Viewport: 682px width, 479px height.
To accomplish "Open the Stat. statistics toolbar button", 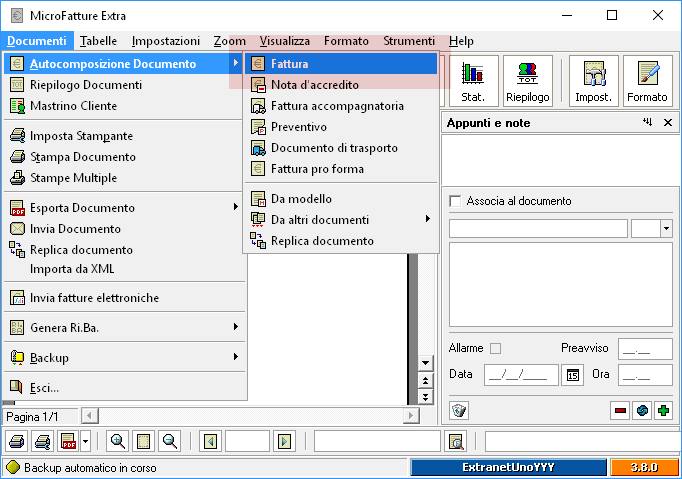I will 473,81.
